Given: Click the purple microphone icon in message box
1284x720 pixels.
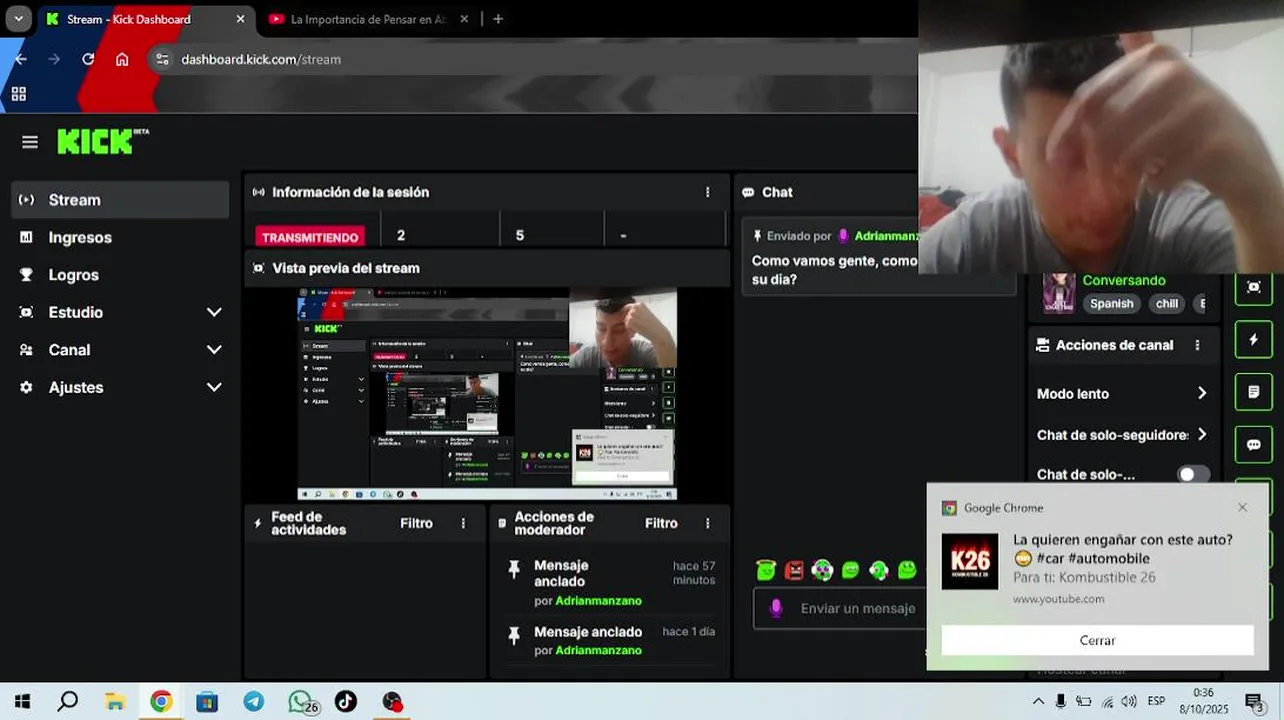Looking at the screenshot, I should tap(776, 608).
